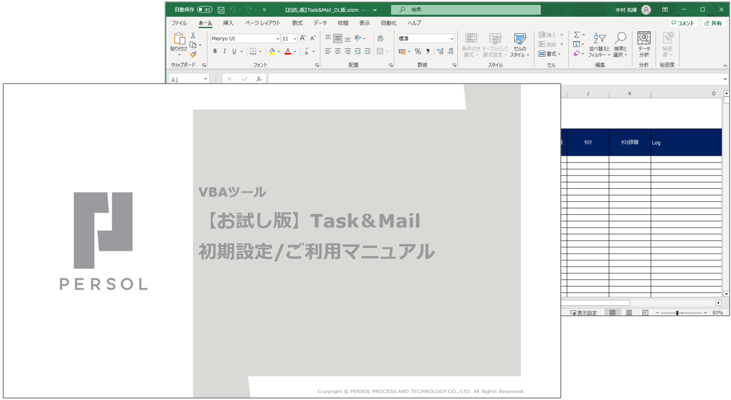The image size is (731, 400).
Task: Click the Cut scissors icon
Action: click(193, 35)
